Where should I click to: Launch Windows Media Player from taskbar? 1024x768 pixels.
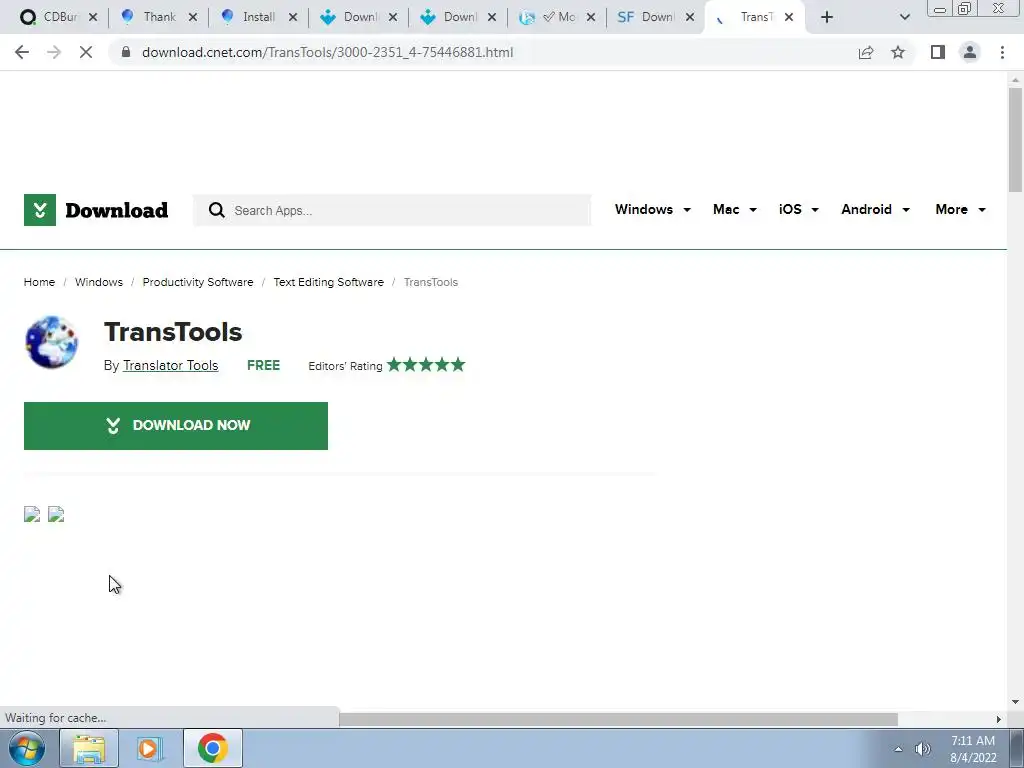[149, 748]
